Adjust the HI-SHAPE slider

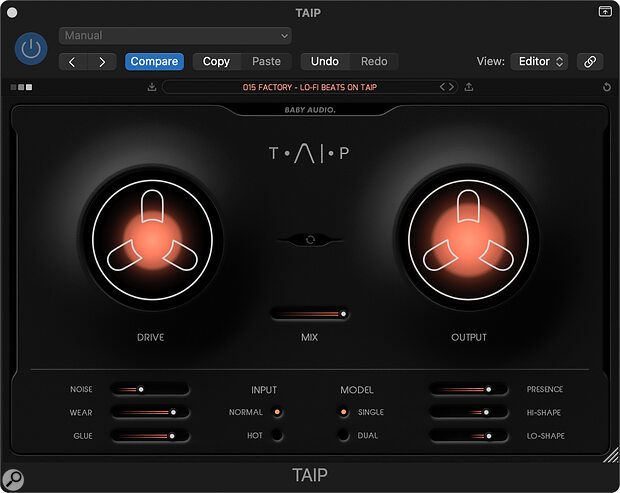(469, 412)
